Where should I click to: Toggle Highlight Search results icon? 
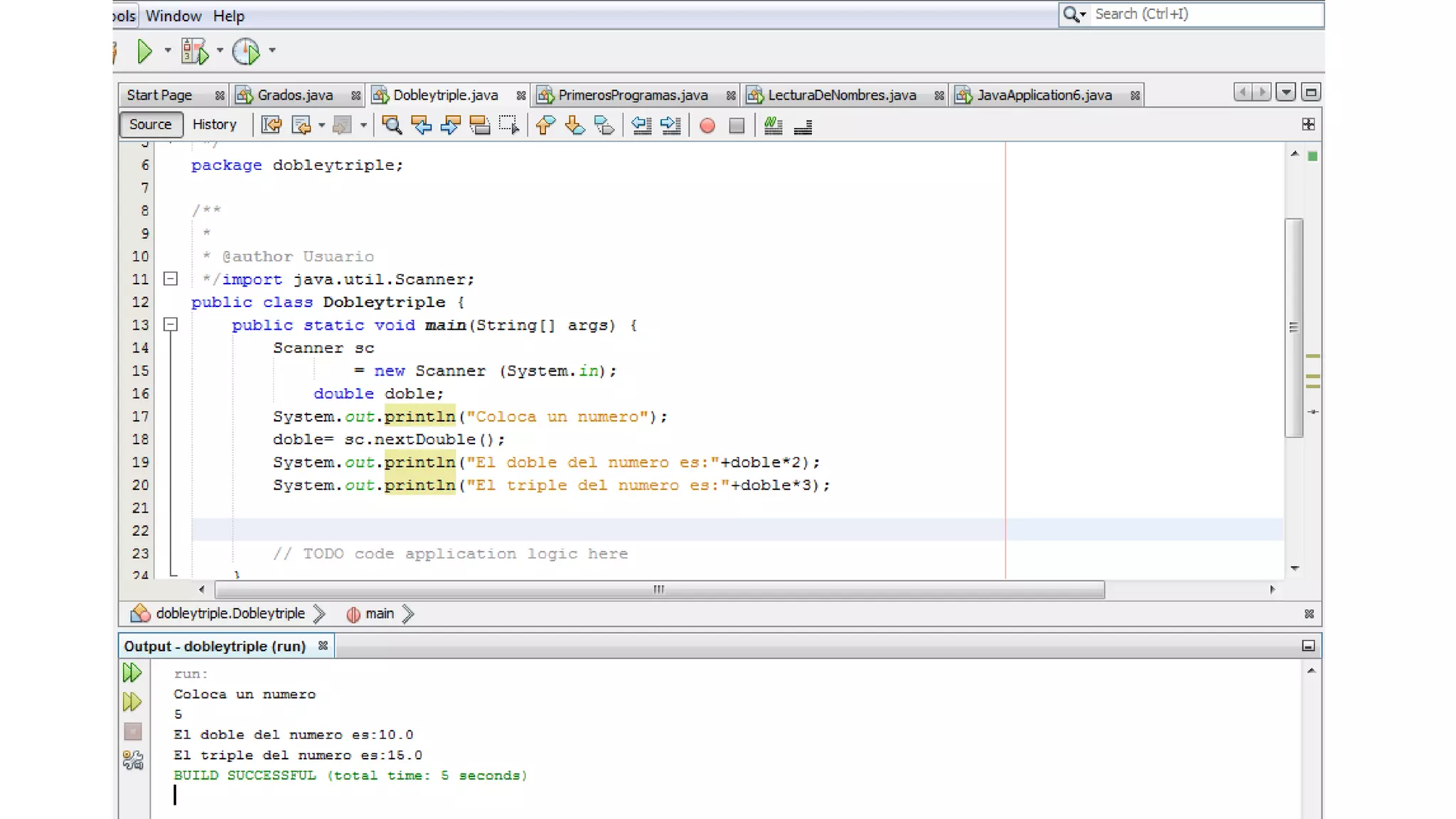480,126
